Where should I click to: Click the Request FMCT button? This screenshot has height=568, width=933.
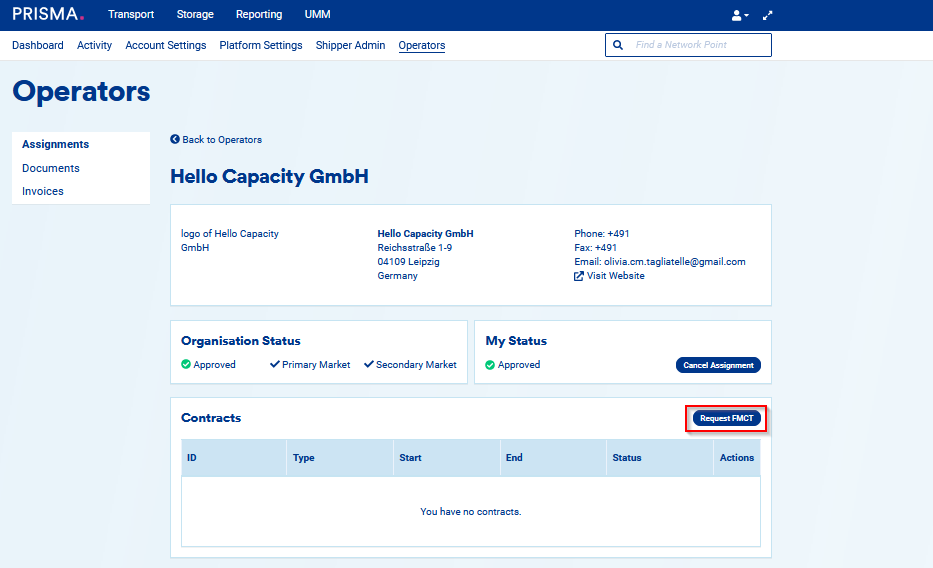[x=727, y=418]
